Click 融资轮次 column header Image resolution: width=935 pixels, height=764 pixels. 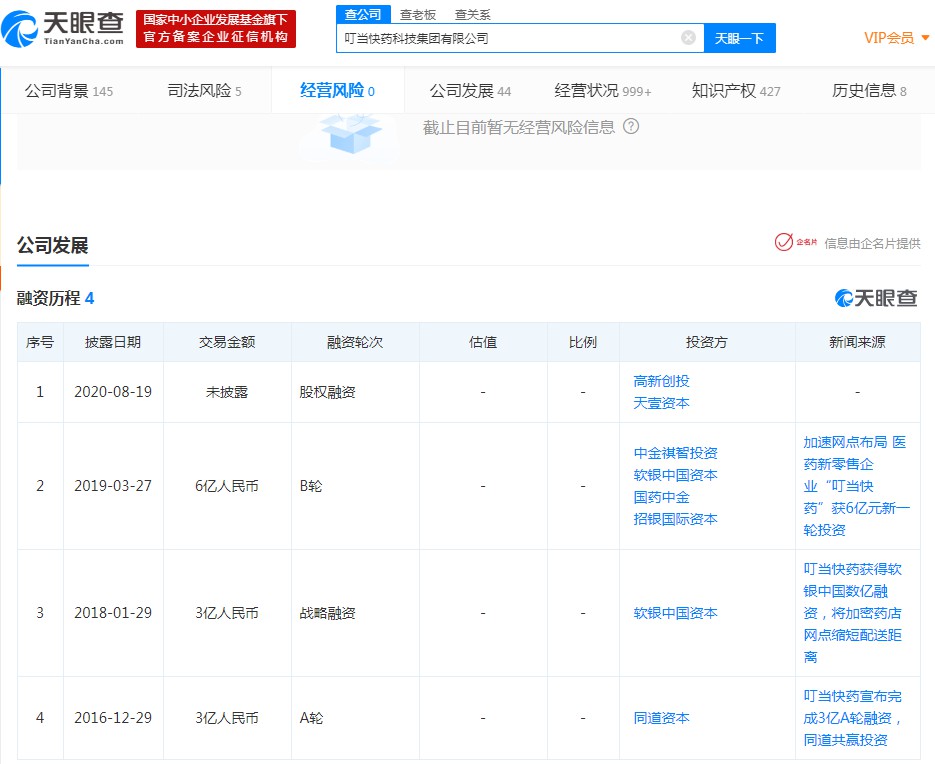tap(355, 342)
